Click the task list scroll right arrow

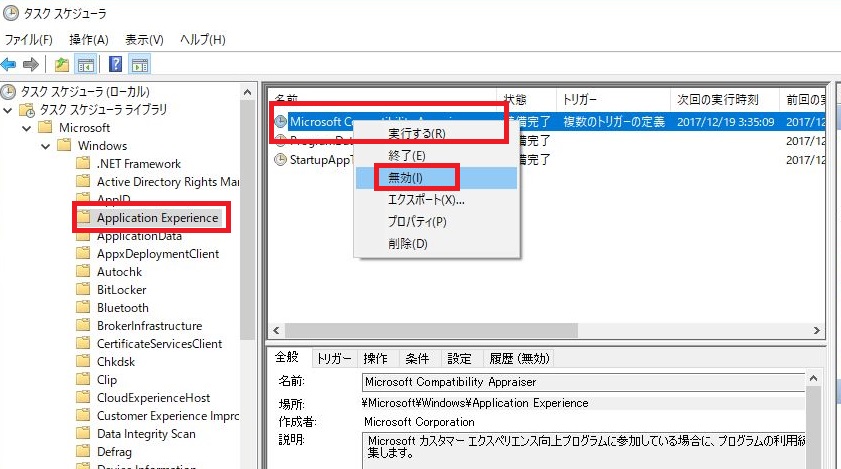(817, 331)
